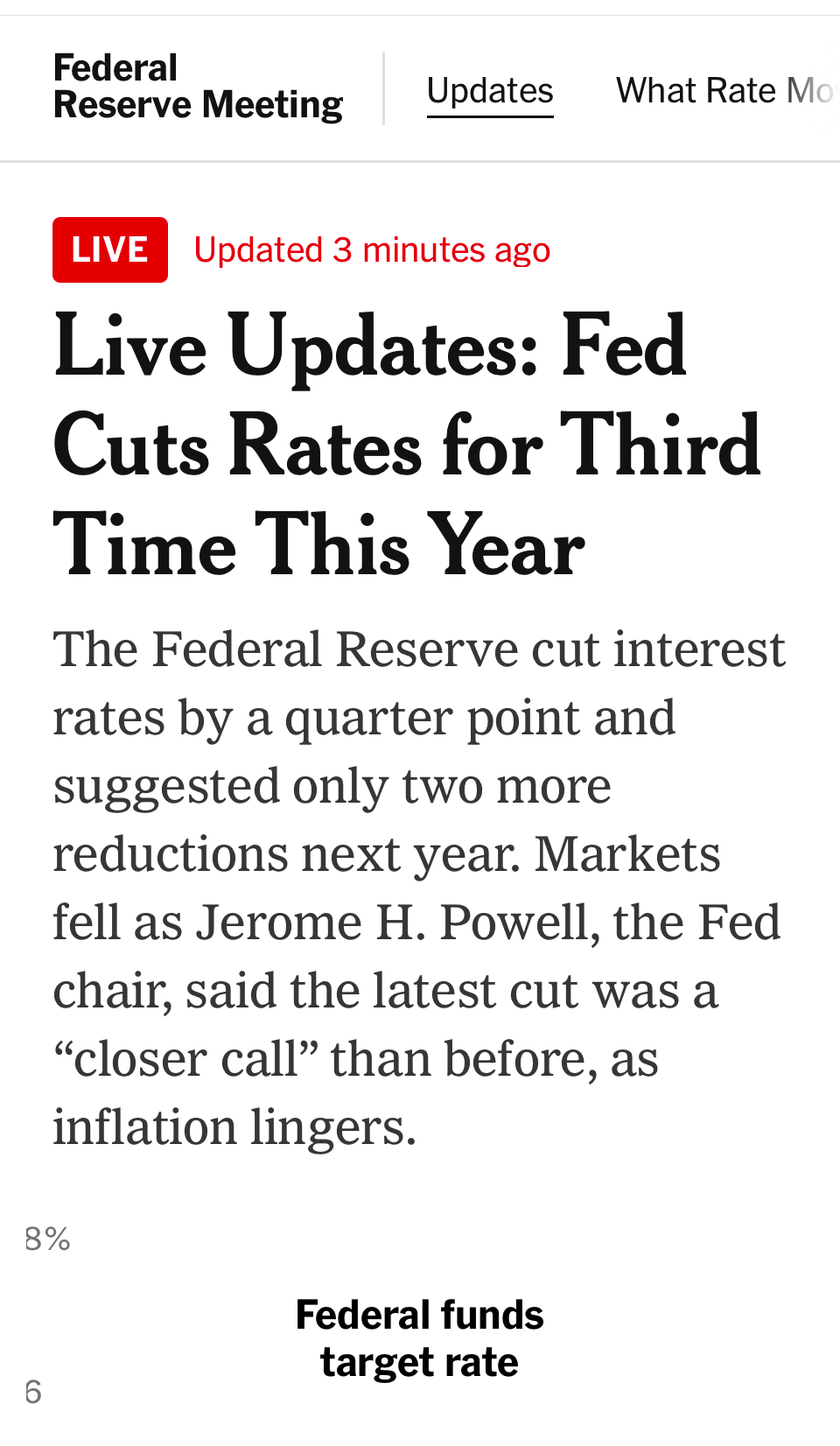Click the underline beneath the Updates tab
Screen dimensions: 840x1446
[x=490, y=116]
